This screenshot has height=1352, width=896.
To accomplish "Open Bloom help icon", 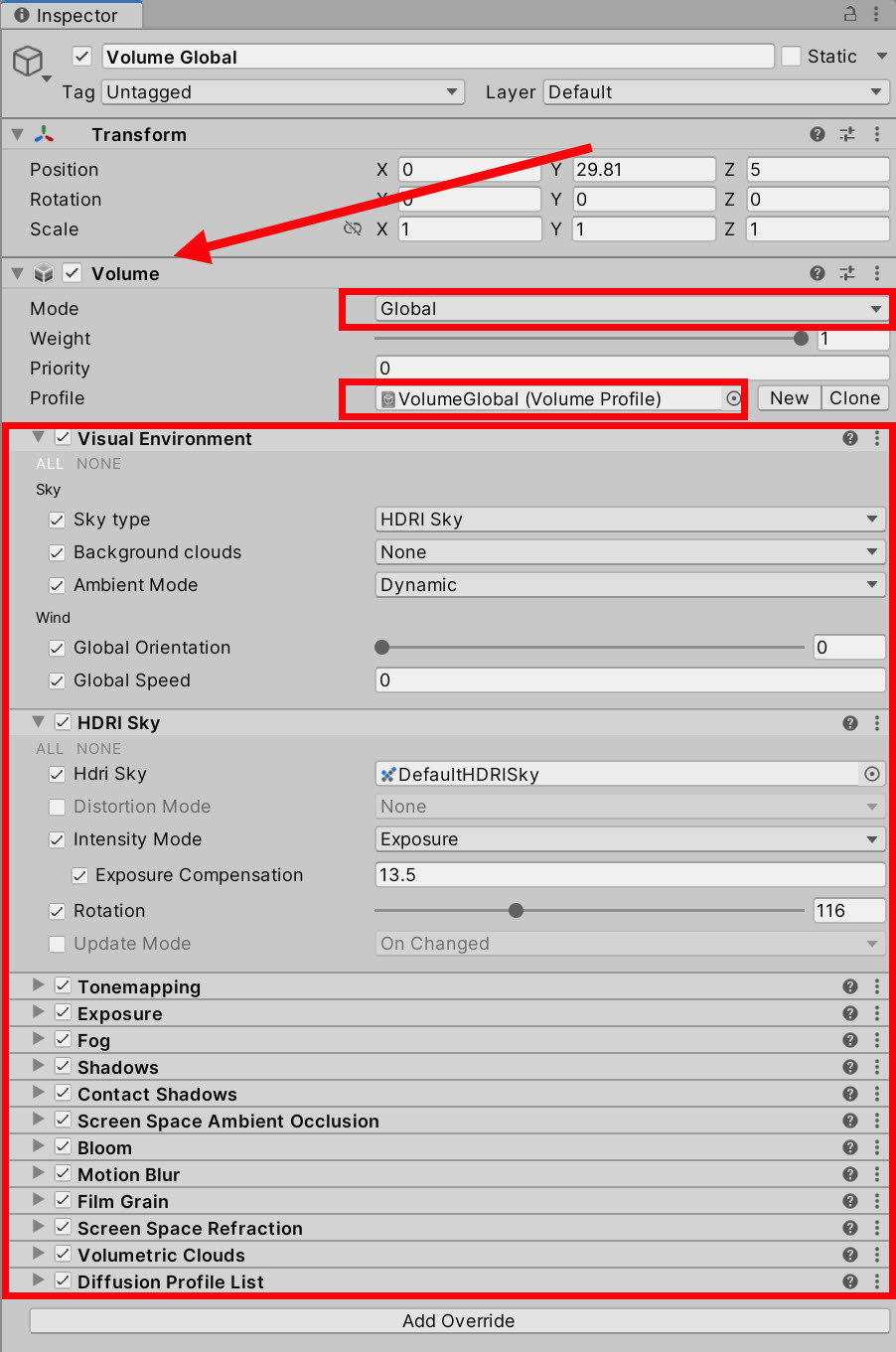I will [x=850, y=1147].
